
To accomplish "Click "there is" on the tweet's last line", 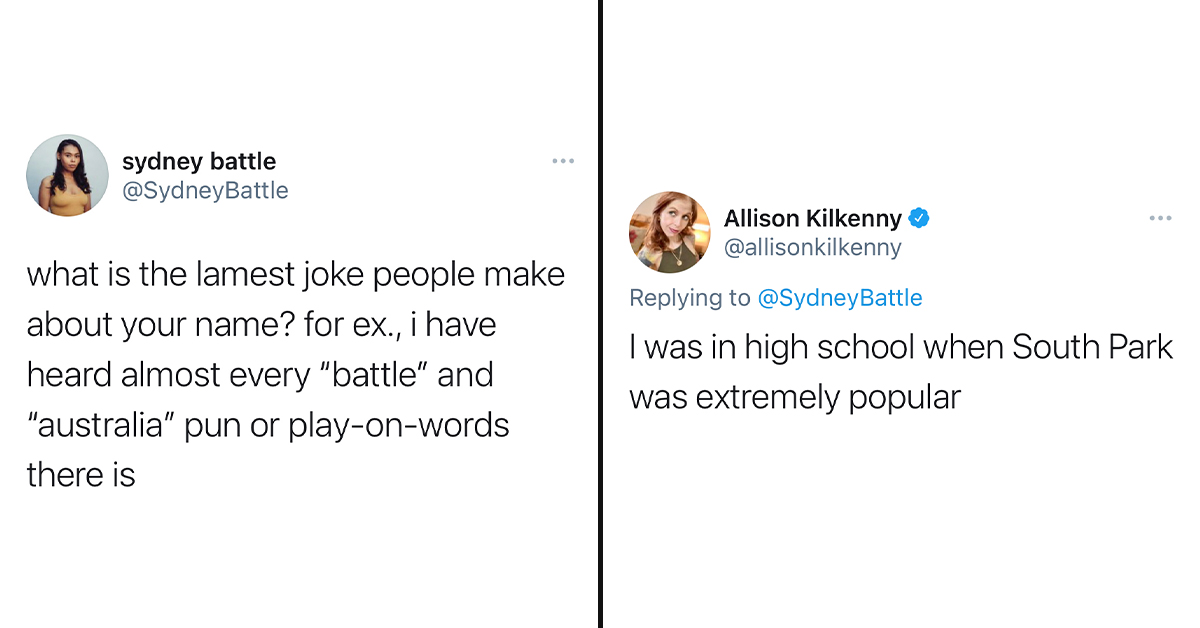I will pos(81,475).
